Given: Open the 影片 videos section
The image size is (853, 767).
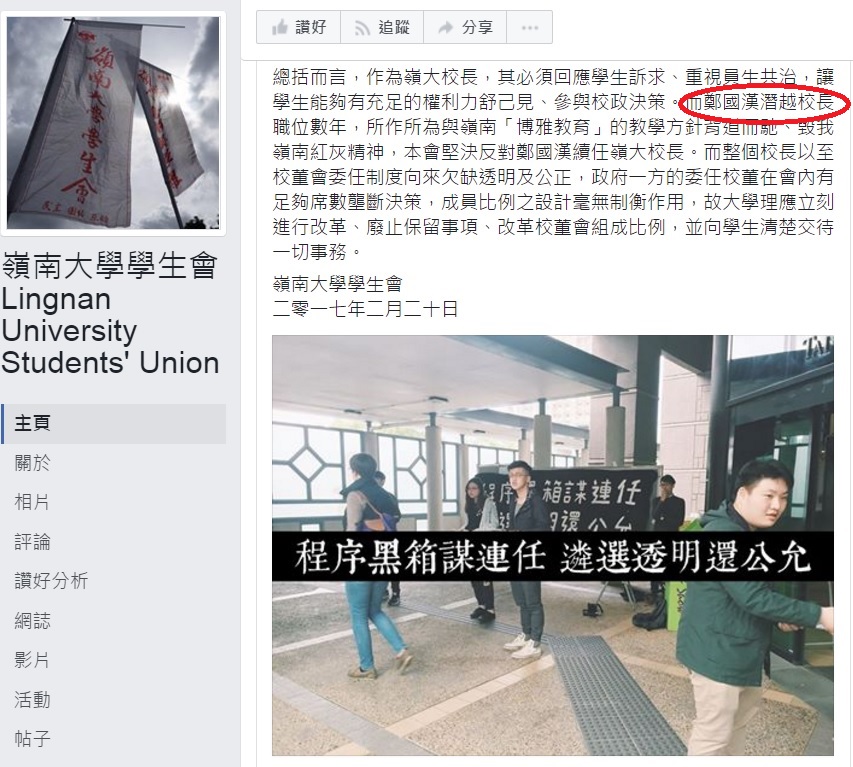Looking at the screenshot, I should (32, 660).
